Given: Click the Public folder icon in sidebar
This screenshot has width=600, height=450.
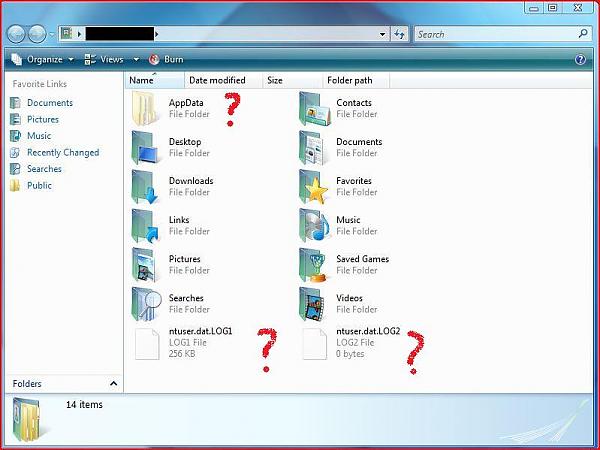Looking at the screenshot, I should click(15, 185).
